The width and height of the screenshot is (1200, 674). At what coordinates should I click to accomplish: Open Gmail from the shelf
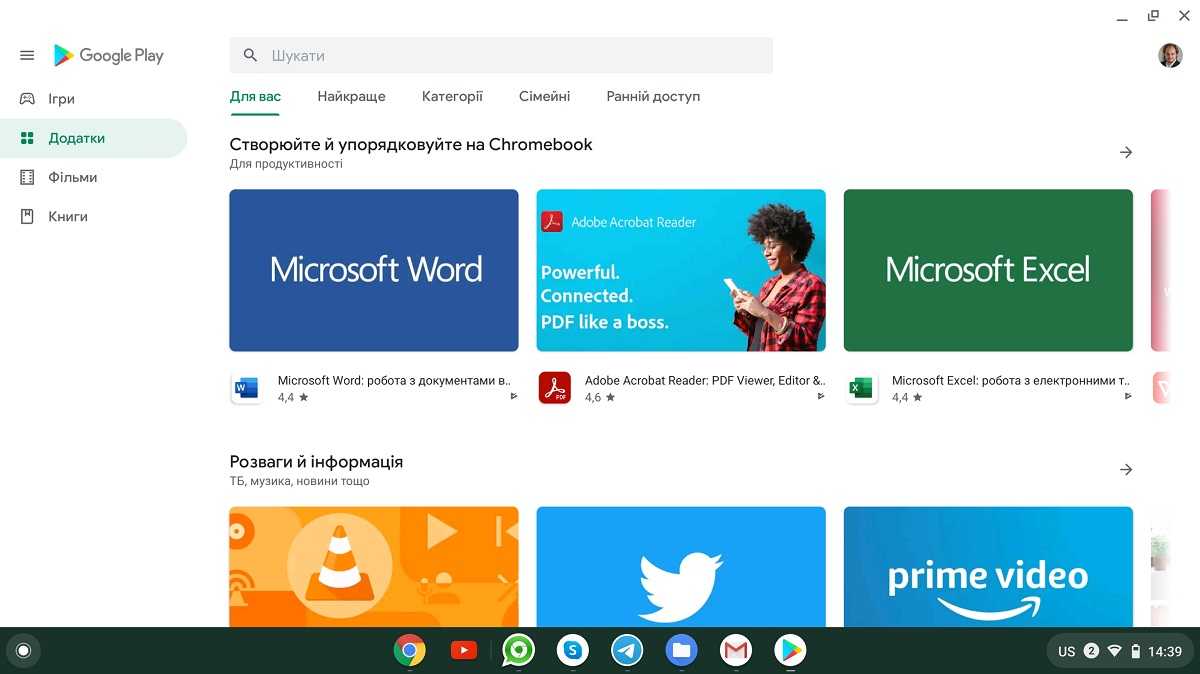point(736,651)
